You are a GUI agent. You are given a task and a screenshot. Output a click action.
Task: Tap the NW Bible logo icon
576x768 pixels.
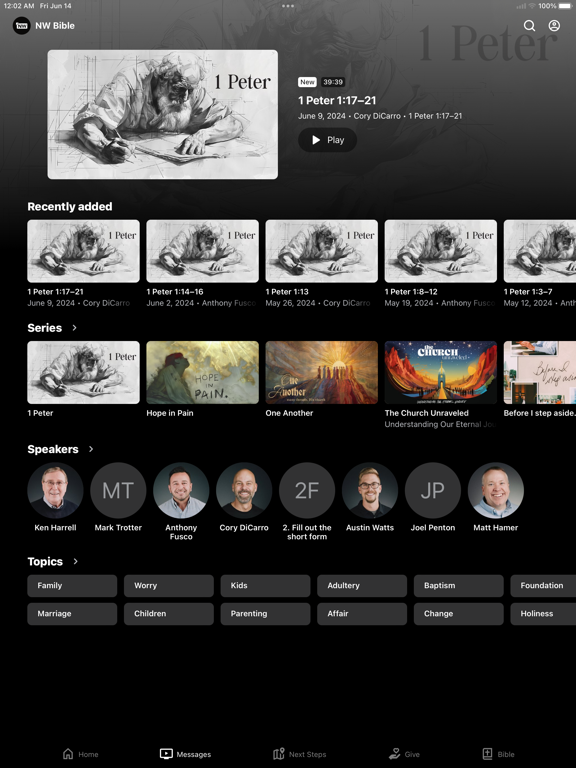pos(22,25)
